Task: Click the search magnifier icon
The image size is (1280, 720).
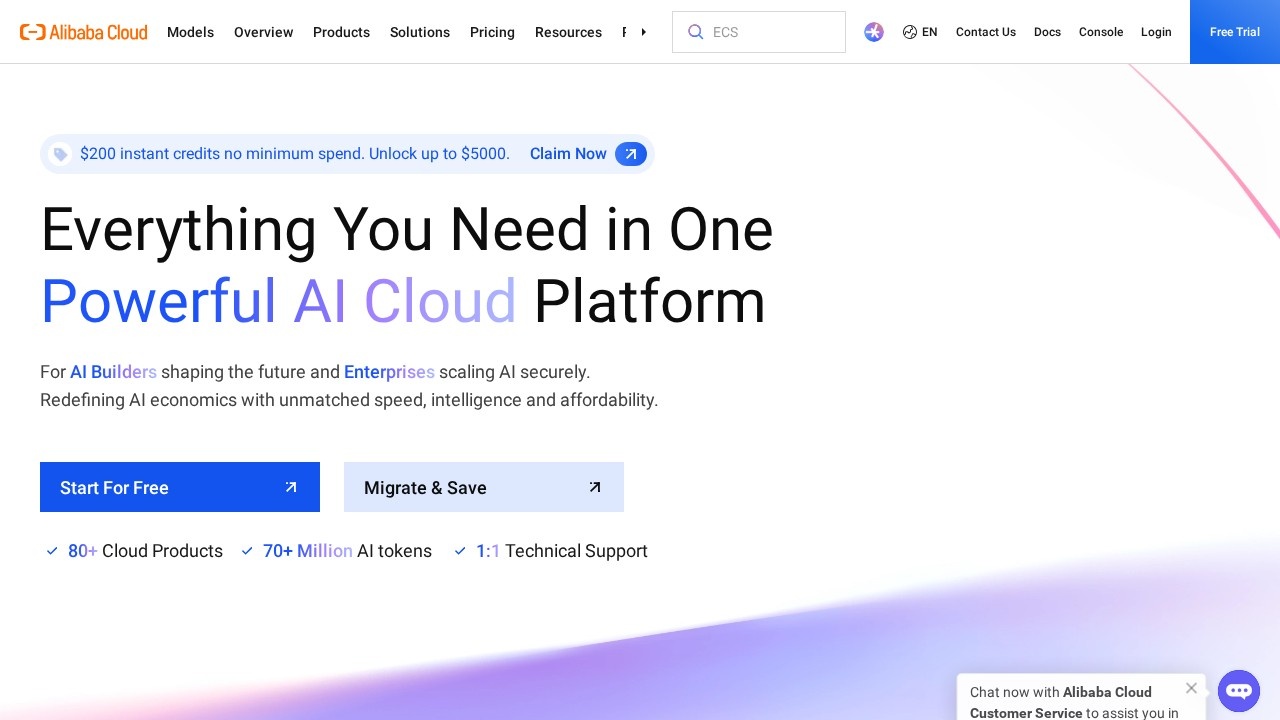Action: point(696,32)
